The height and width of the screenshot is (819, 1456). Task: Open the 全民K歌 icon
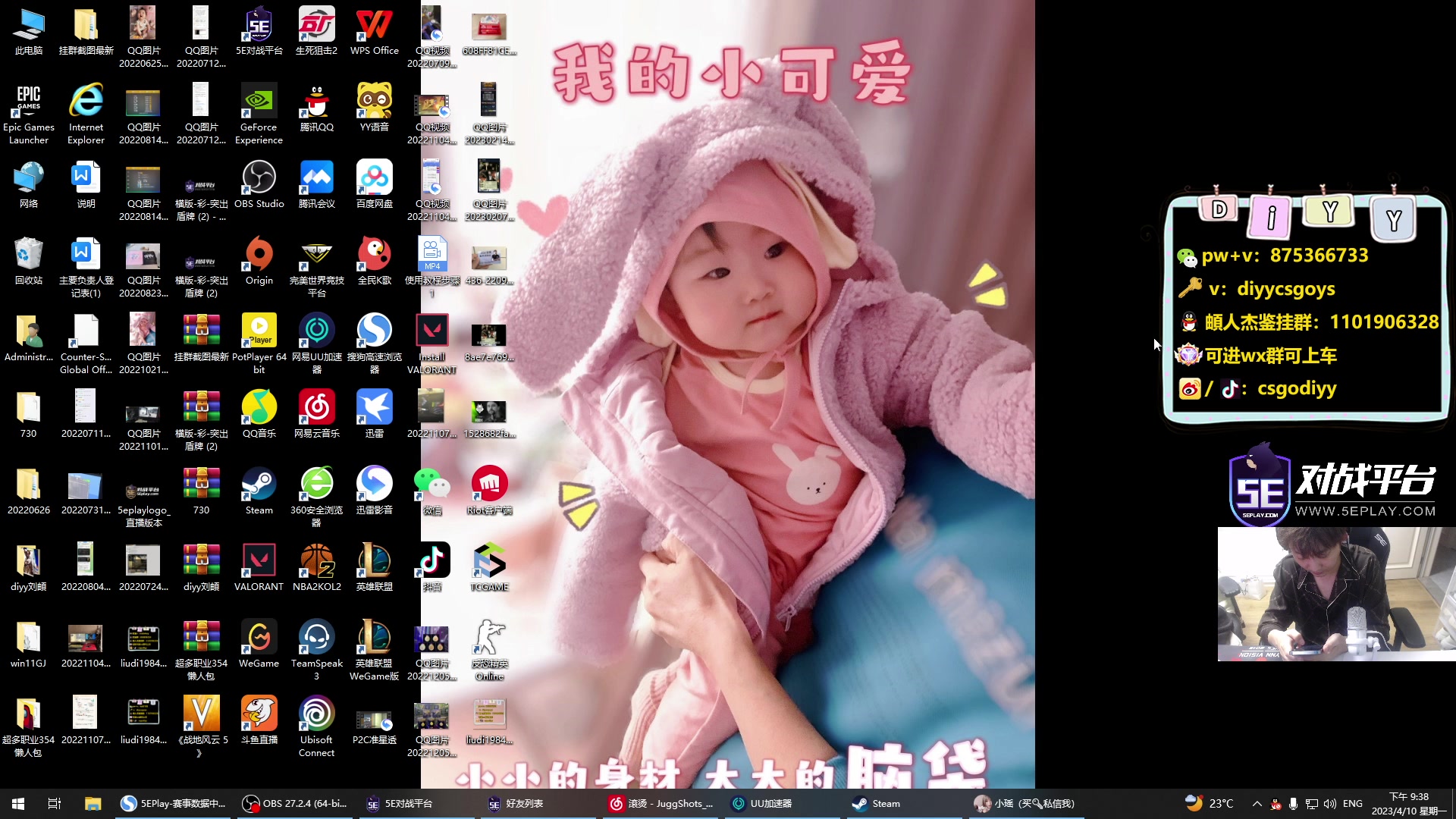point(374,261)
